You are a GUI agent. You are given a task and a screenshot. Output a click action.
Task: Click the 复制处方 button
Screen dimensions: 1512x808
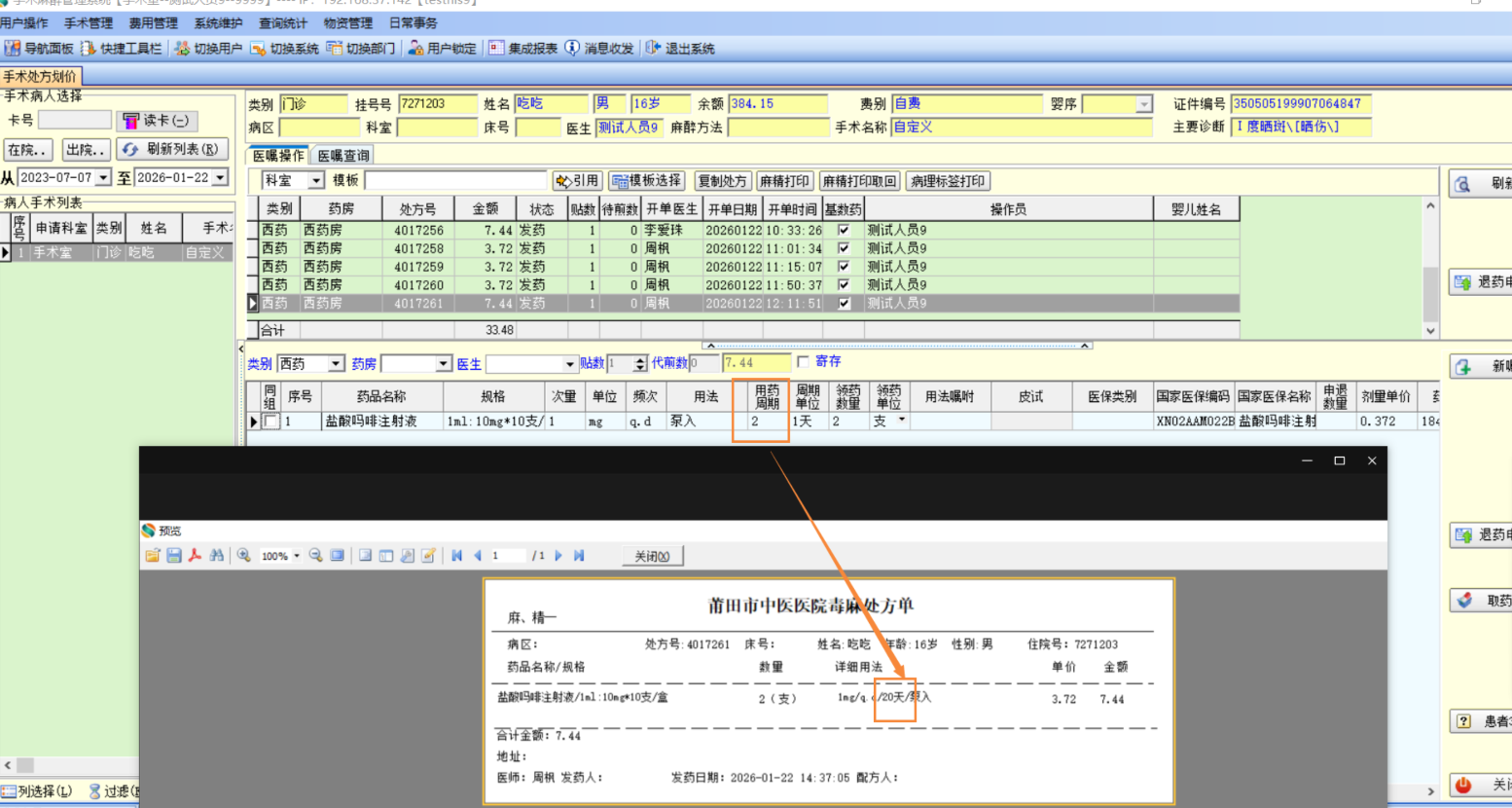(x=723, y=181)
